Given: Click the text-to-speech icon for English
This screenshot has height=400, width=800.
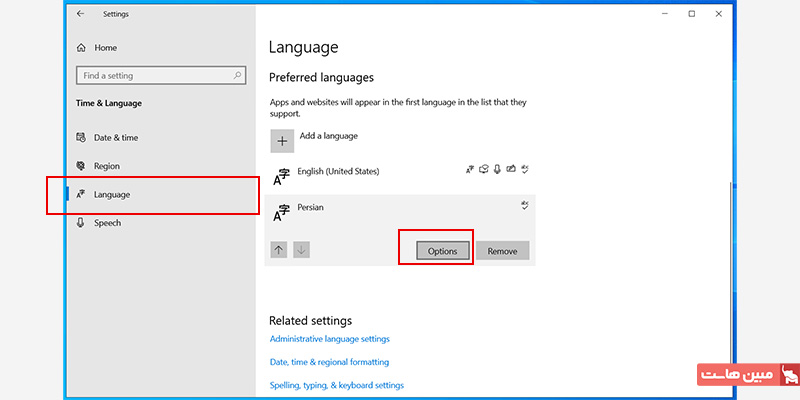Looking at the screenshot, I should [x=483, y=170].
